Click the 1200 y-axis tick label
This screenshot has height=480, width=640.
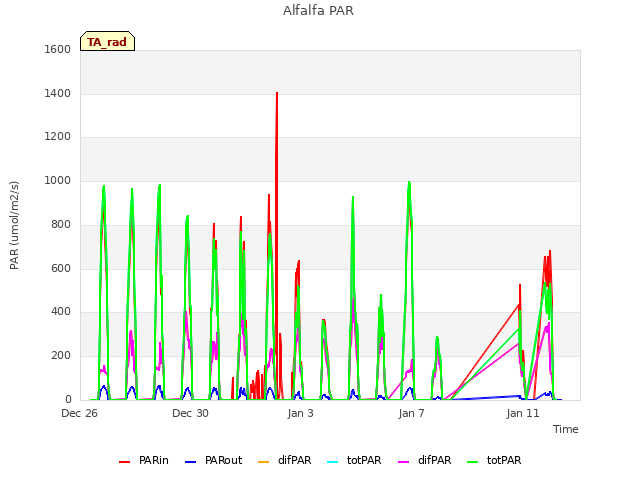[58, 137]
